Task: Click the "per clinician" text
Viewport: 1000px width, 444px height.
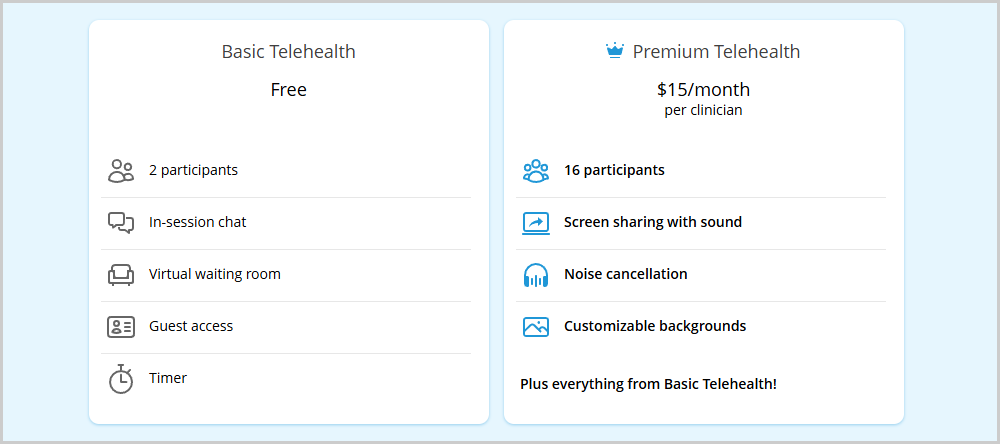Action: click(703, 111)
